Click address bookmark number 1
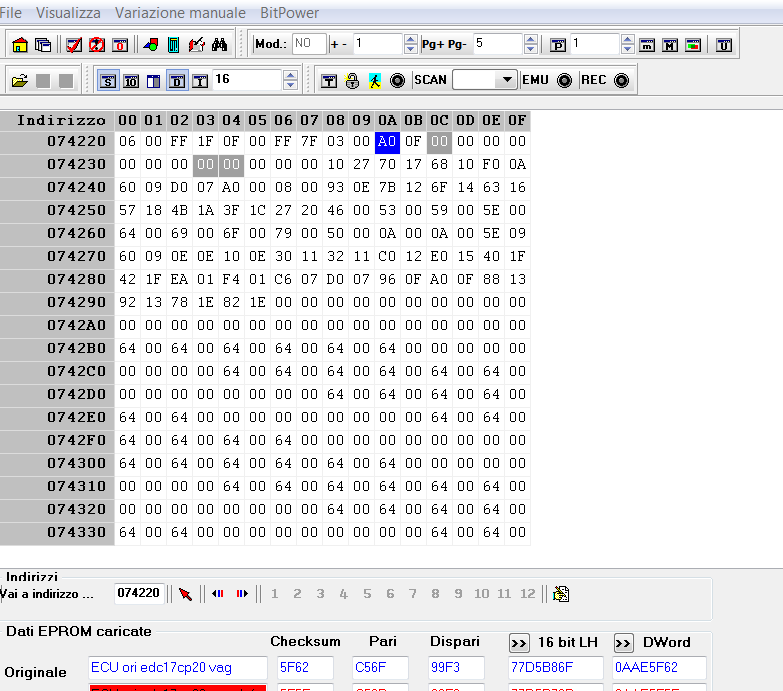 coord(274,594)
